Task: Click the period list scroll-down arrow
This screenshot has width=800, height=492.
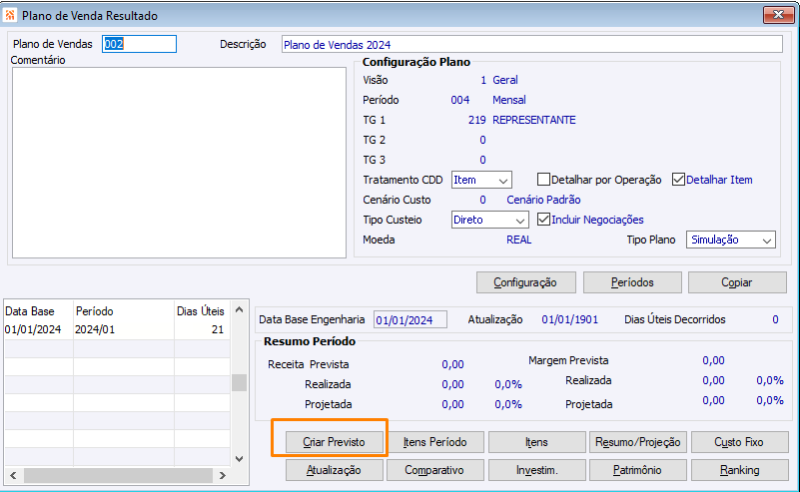Action: pyautogui.click(x=239, y=459)
